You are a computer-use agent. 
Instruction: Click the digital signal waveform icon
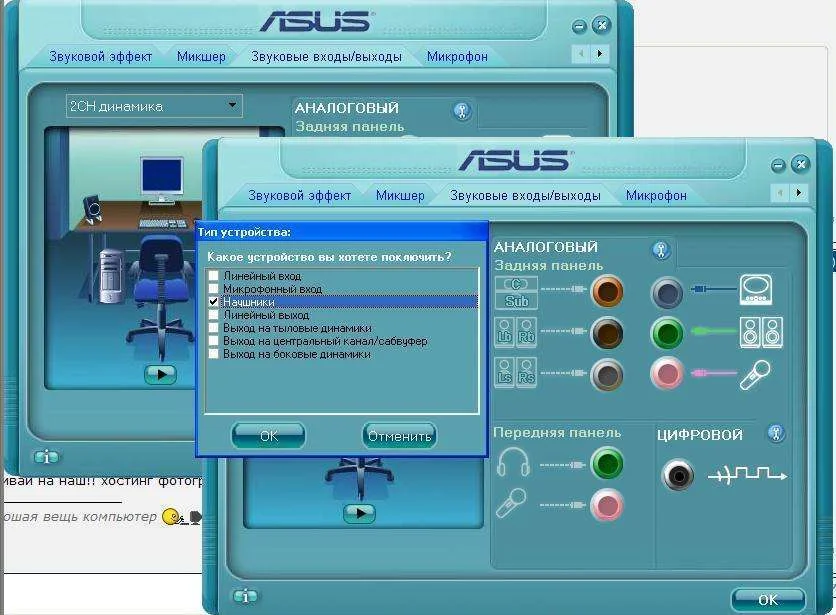tap(747, 474)
